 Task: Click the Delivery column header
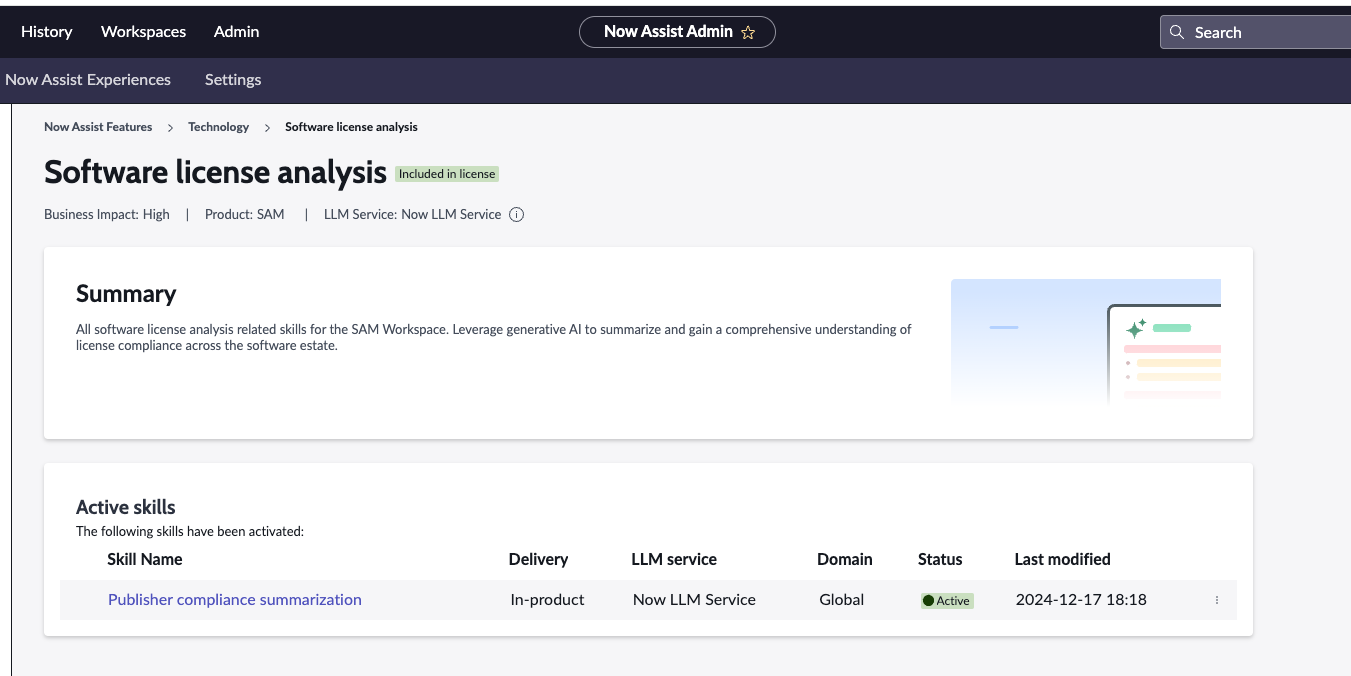[538, 559]
